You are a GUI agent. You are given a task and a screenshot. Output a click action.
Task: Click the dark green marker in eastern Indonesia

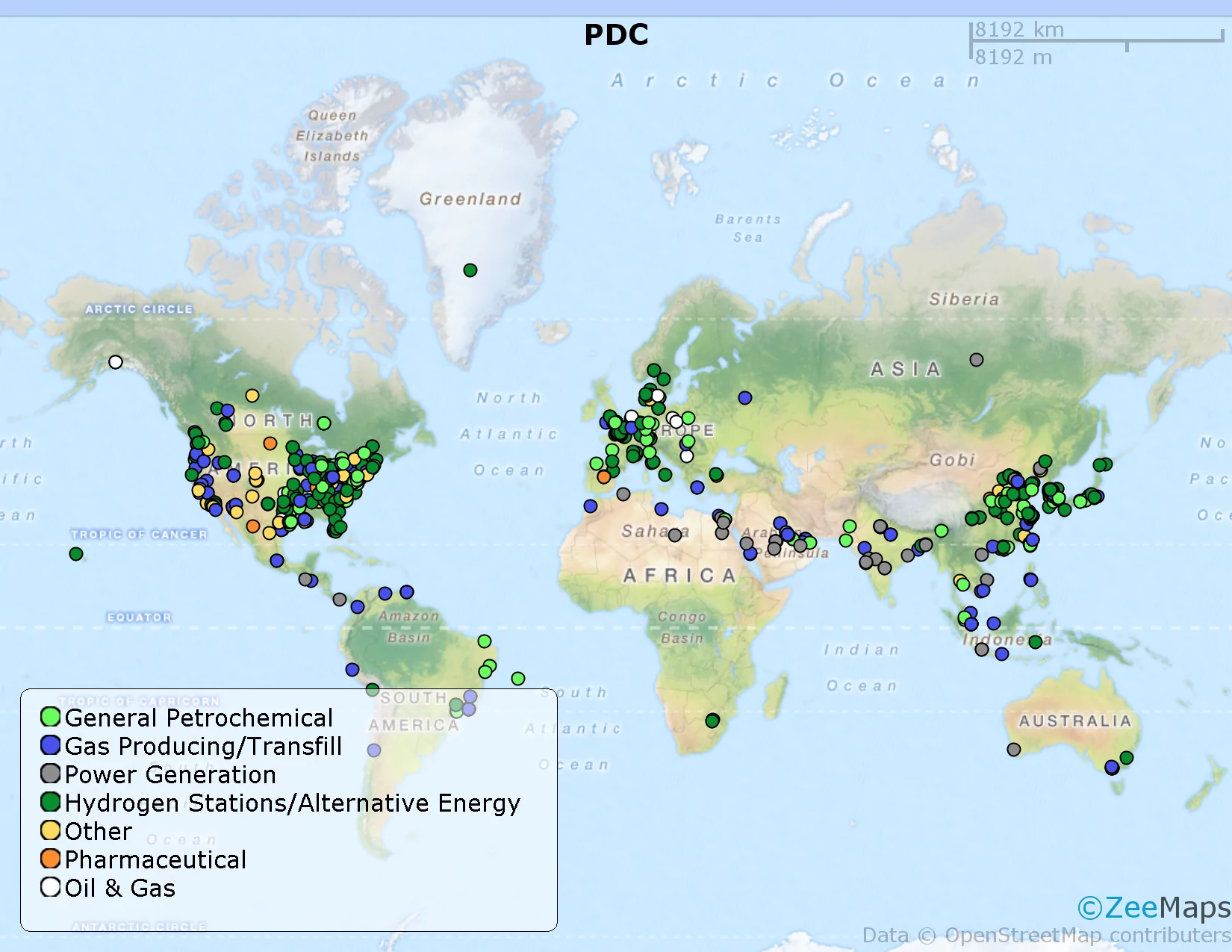pos(1036,641)
